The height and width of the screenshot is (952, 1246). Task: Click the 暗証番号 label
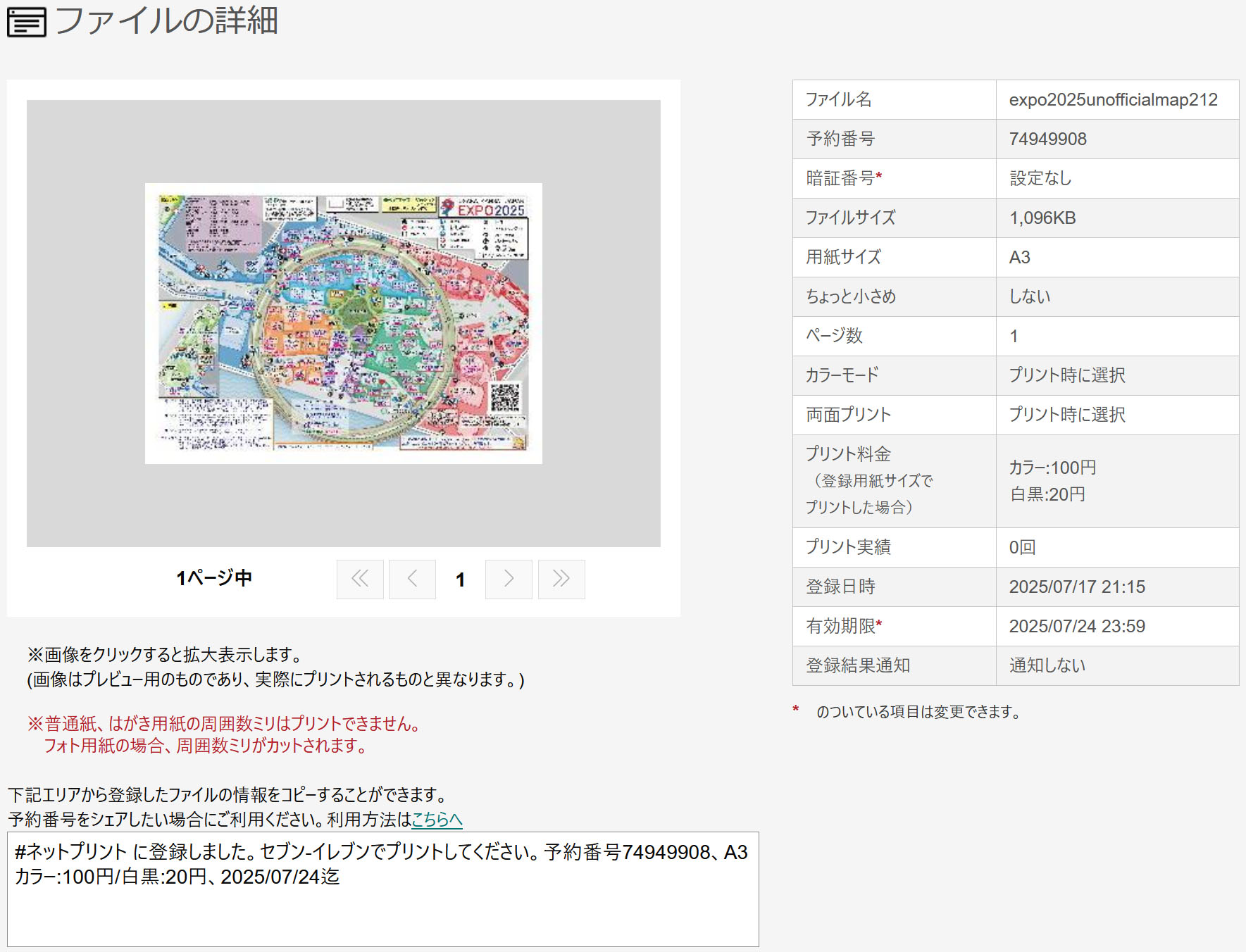[x=844, y=178]
